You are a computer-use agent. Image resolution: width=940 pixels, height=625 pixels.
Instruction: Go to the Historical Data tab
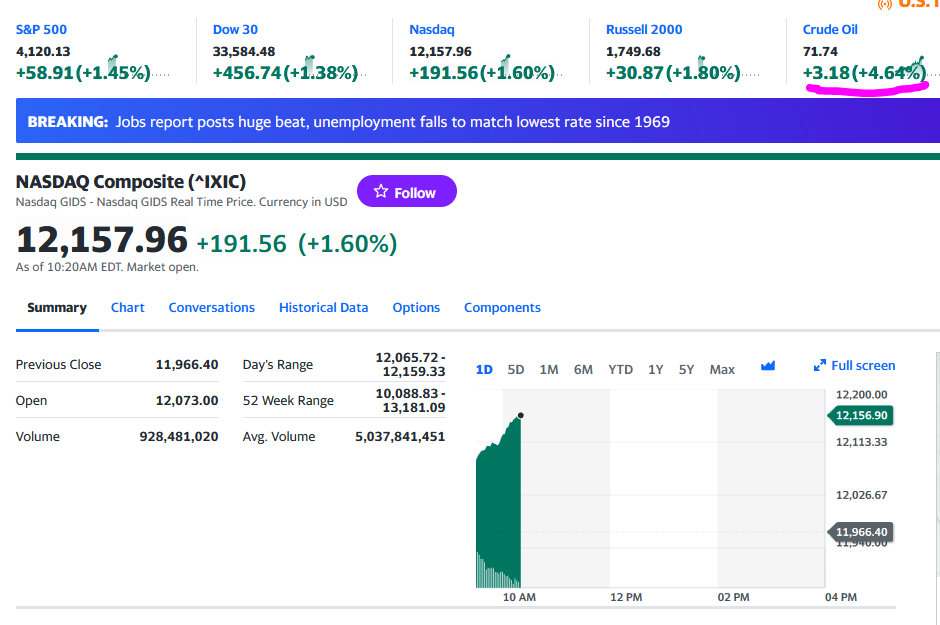pyautogui.click(x=324, y=307)
